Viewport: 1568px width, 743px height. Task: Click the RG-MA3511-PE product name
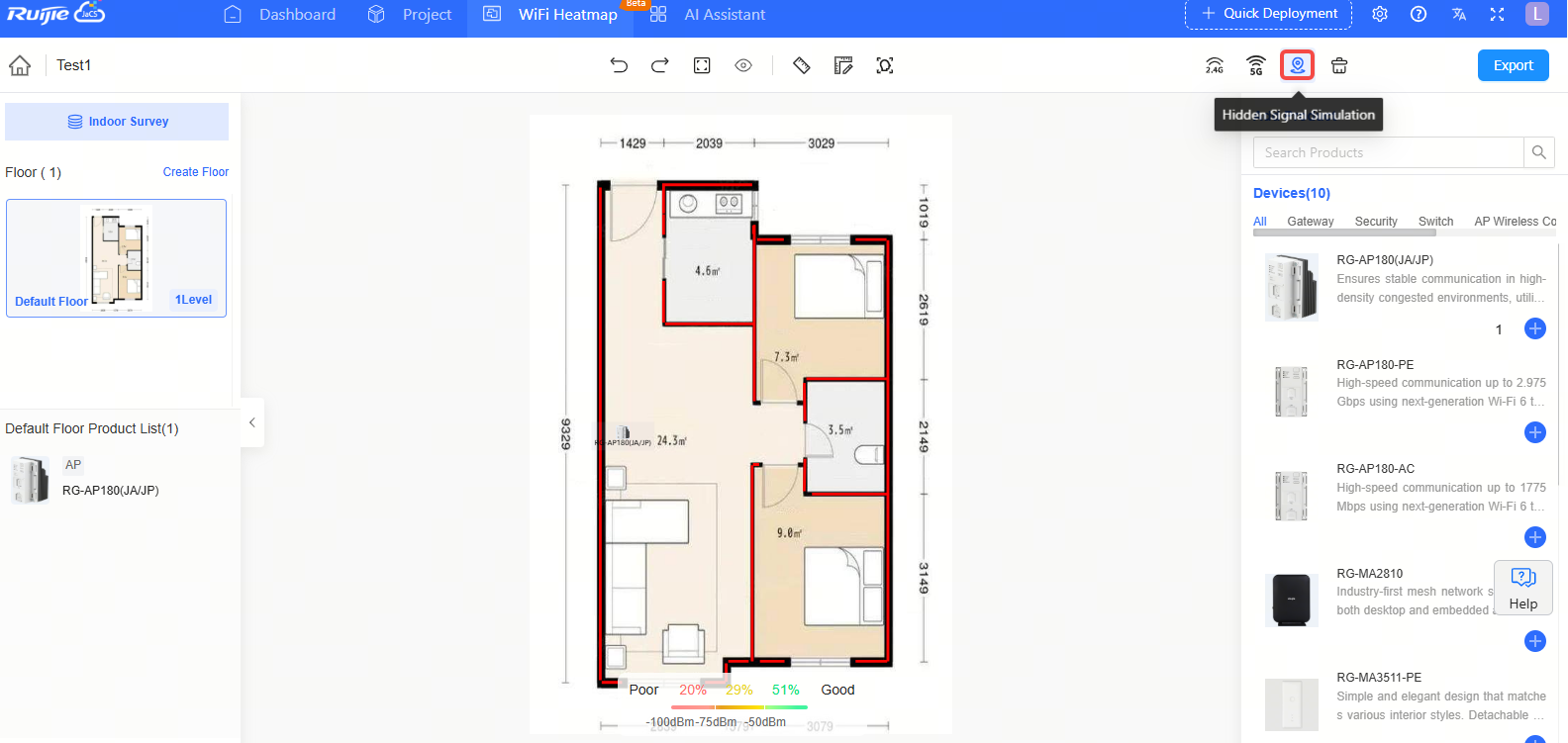(x=1379, y=678)
